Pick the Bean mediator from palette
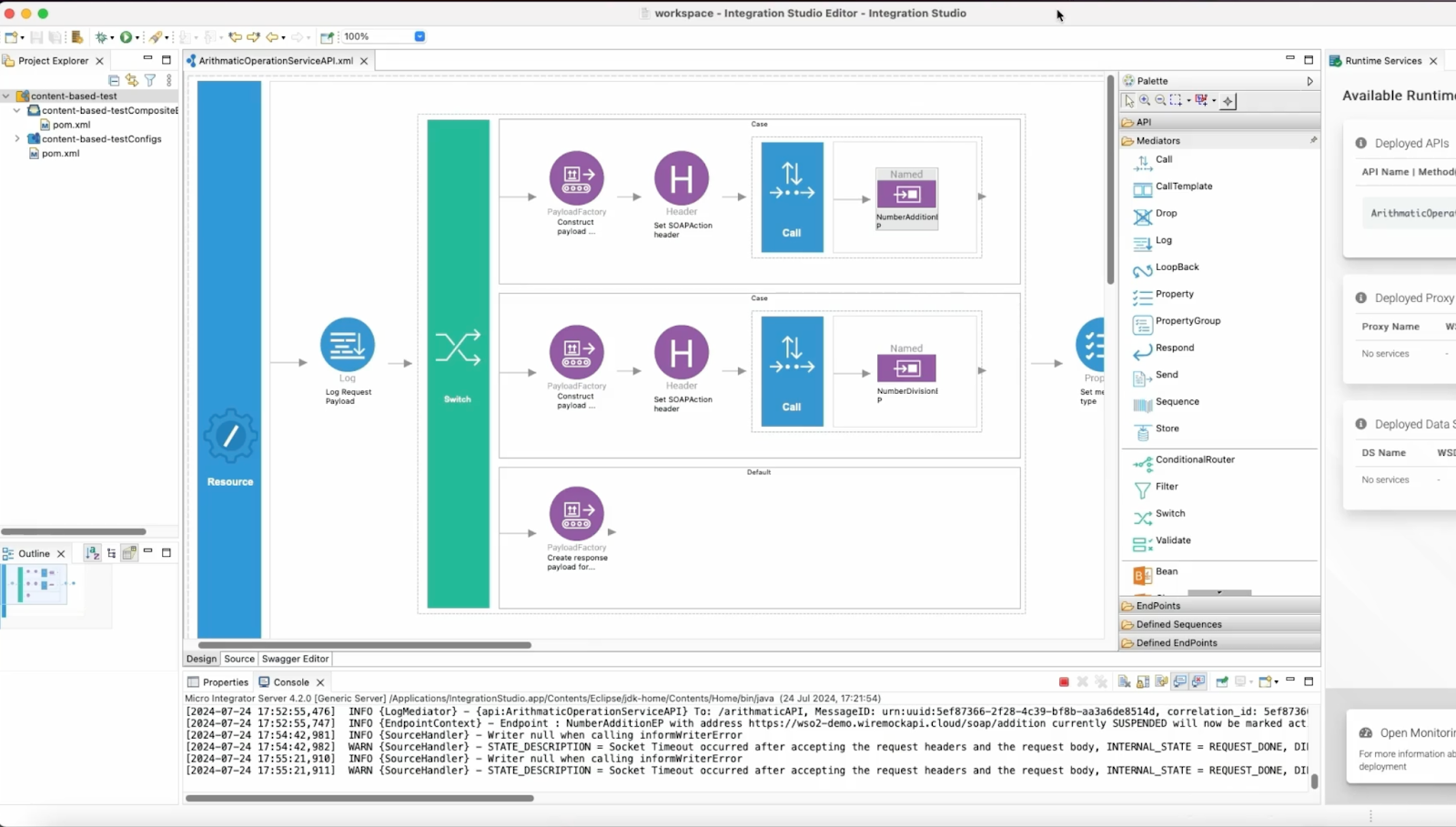1456x827 pixels. pos(1156,572)
